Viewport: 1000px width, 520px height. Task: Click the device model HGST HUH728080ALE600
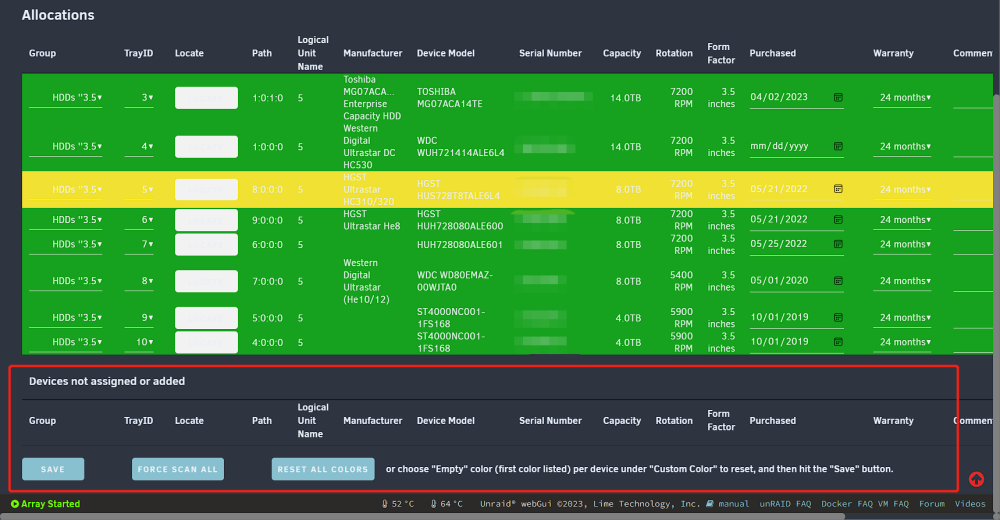pos(460,220)
